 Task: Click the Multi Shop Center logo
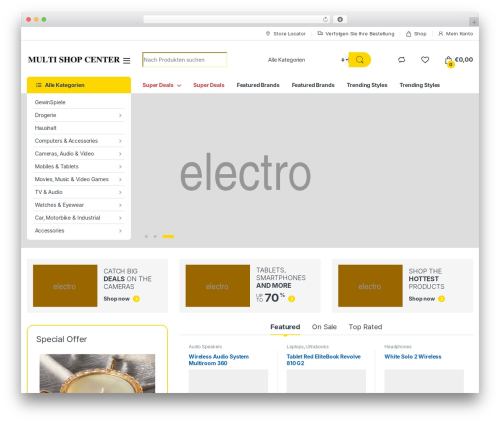pyautogui.click(x=74, y=60)
